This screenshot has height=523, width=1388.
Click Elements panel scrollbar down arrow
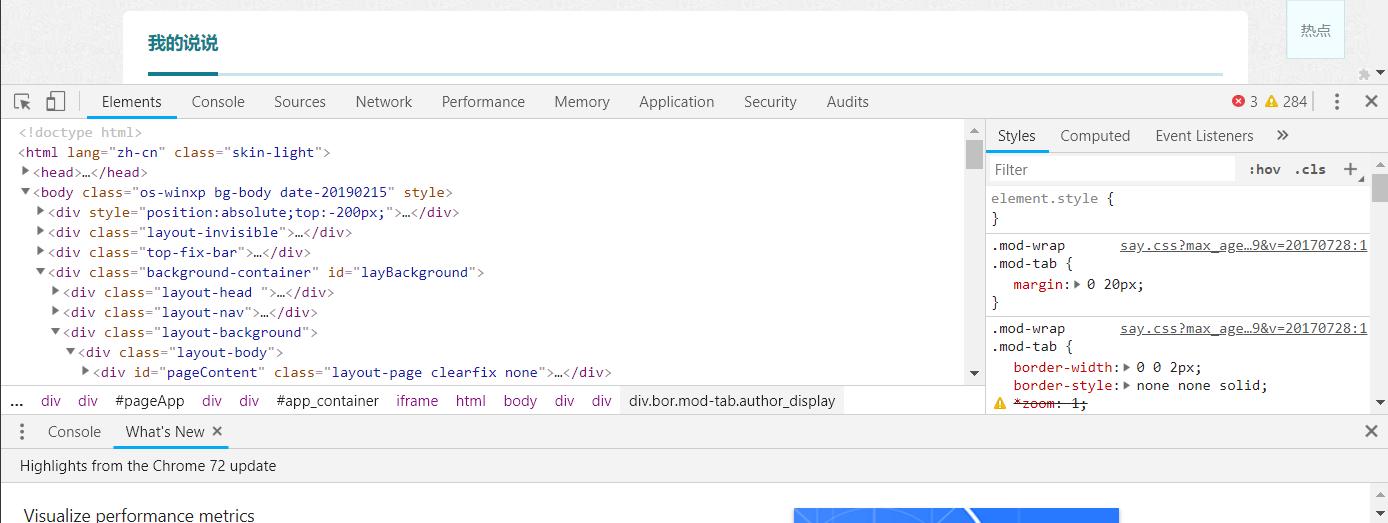click(x=974, y=373)
